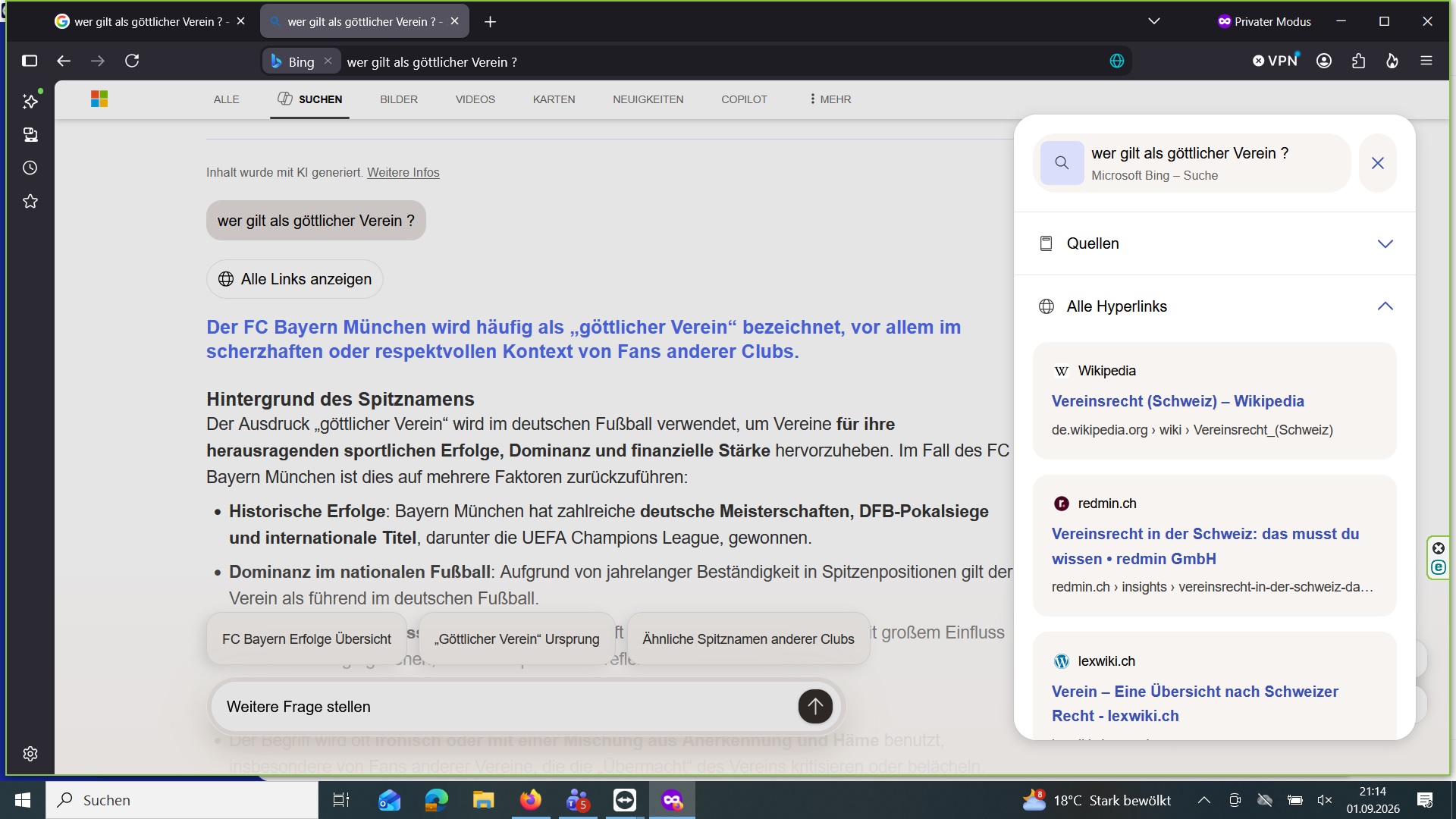Open File Explorer from taskbar
This screenshot has height=819, width=1456.
484,800
